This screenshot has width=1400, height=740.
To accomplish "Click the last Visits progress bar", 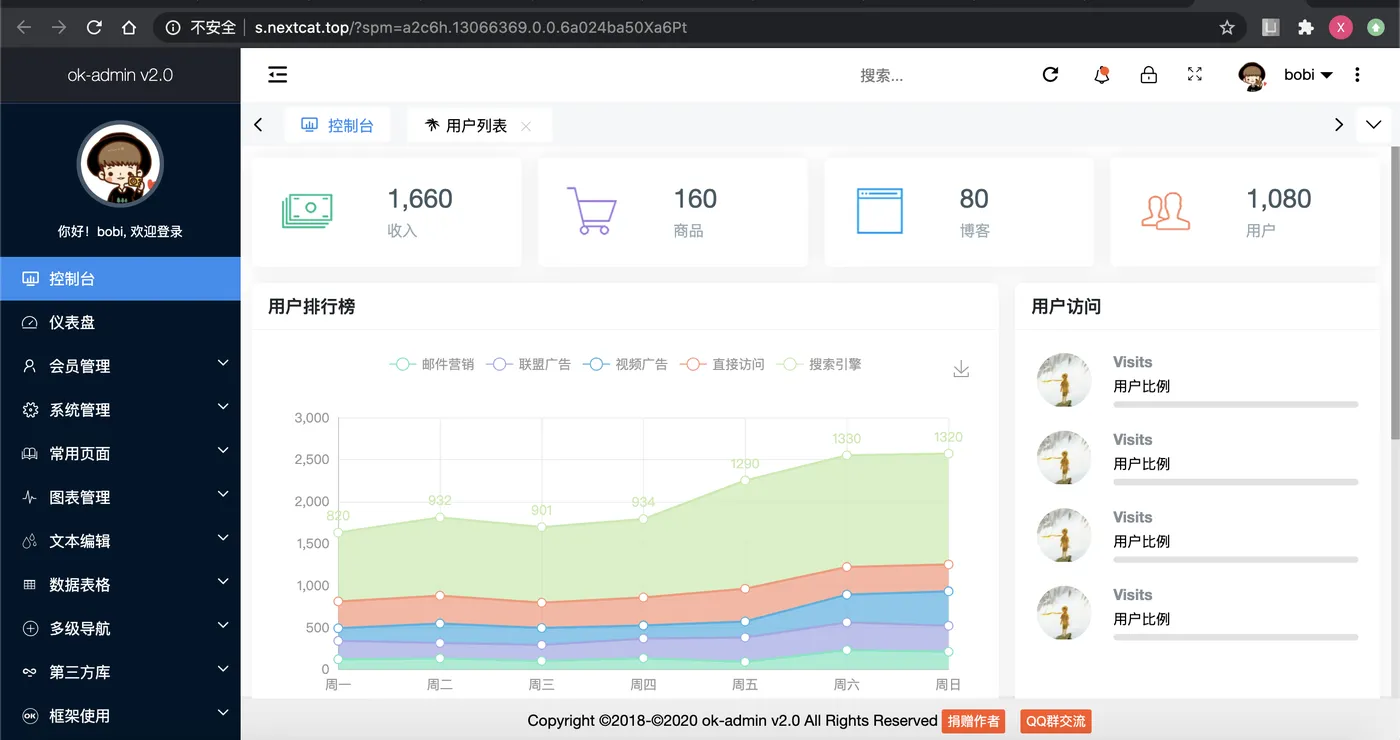I will 1236,637.
